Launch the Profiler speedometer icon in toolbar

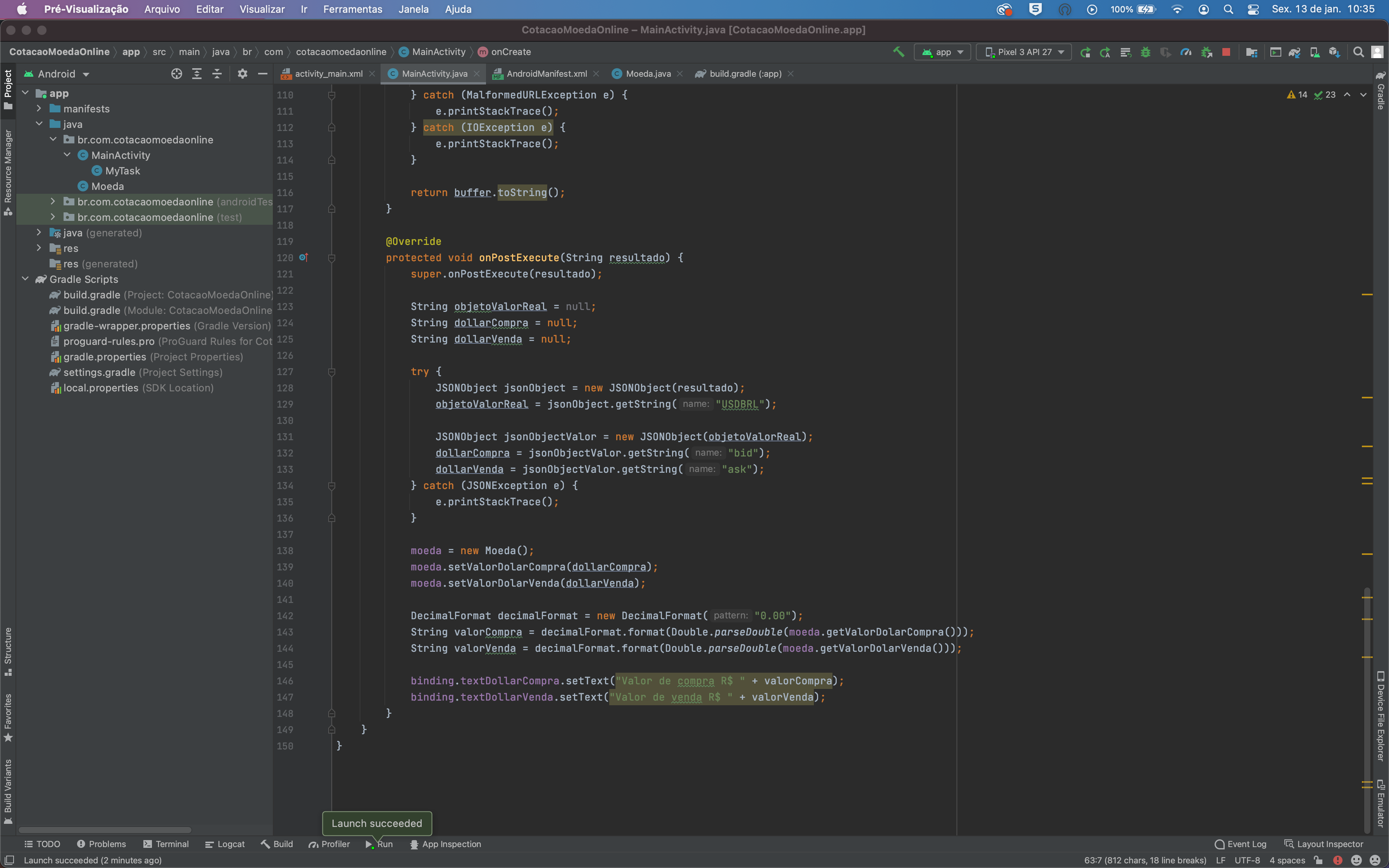pyautogui.click(x=1185, y=52)
